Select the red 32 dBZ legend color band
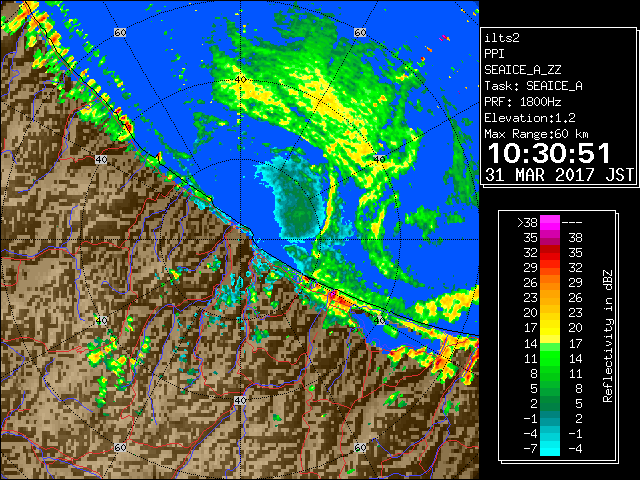 click(550, 253)
